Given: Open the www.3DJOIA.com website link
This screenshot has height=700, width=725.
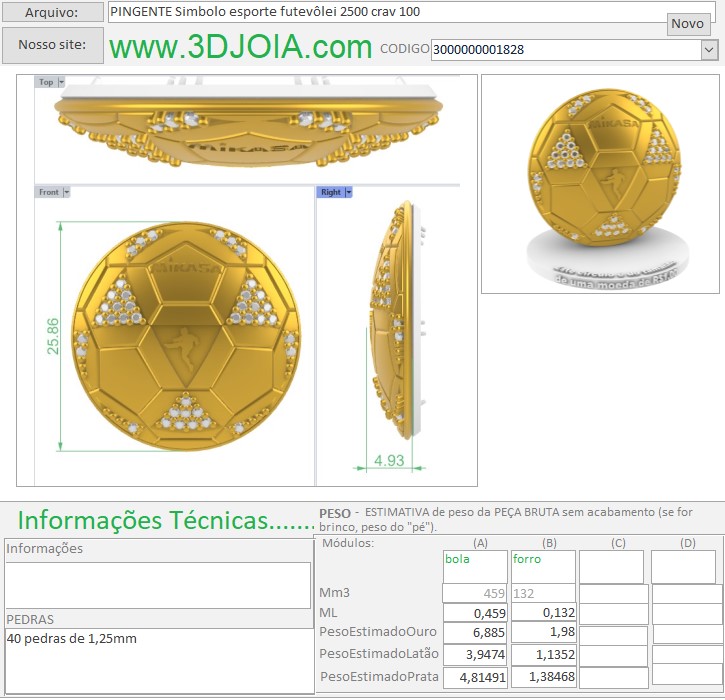Looking at the screenshot, I should [240, 47].
